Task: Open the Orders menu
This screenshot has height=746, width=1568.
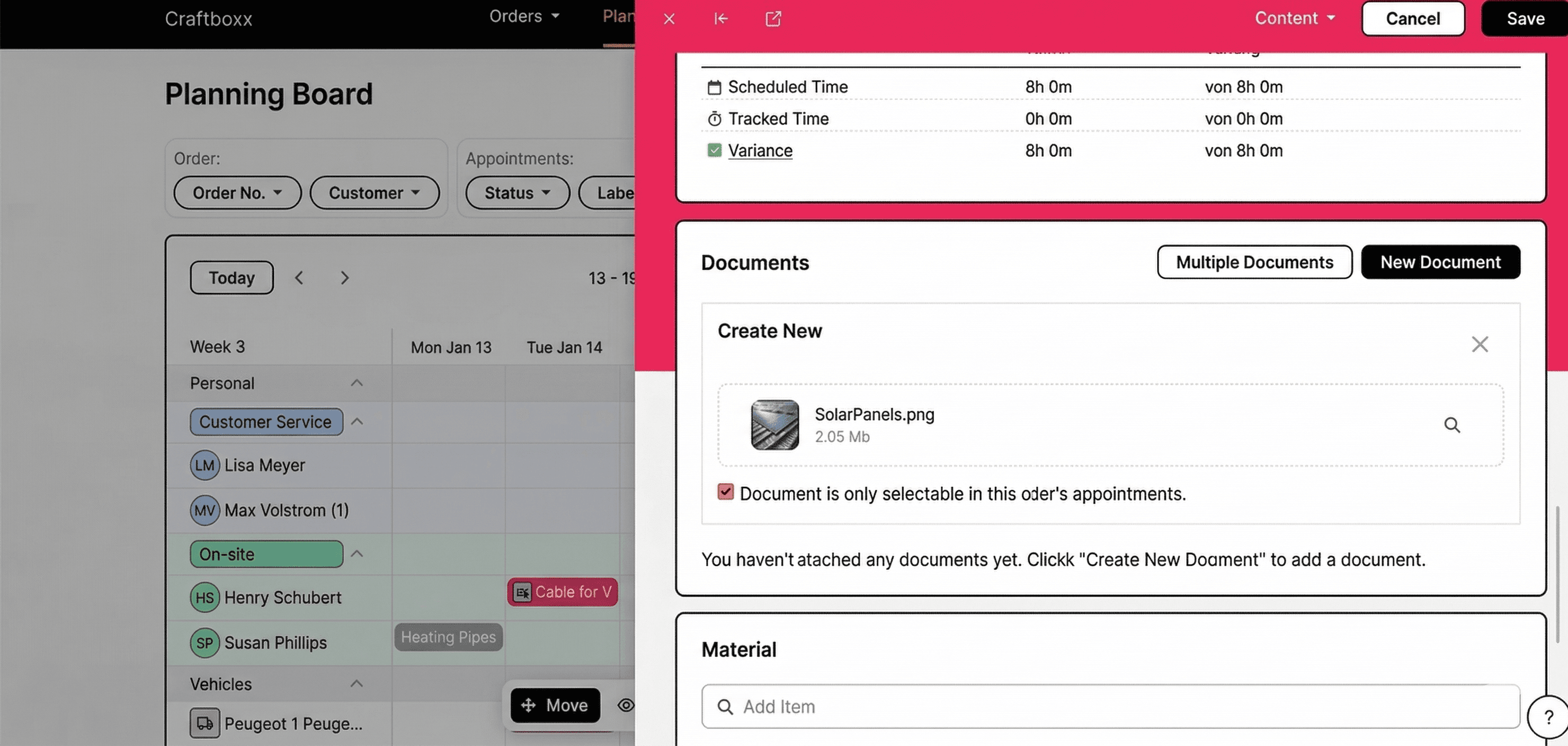Action: pos(523,16)
